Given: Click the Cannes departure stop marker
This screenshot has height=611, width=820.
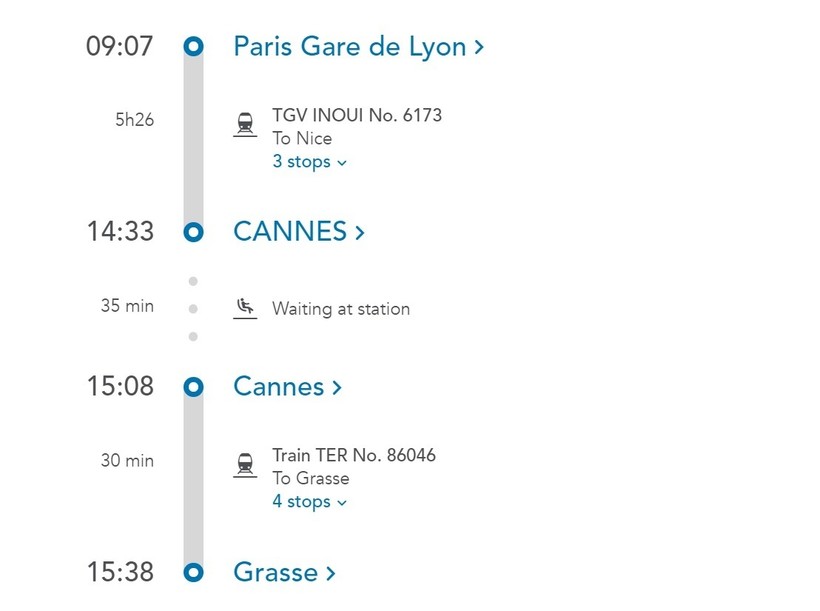Looking at the screenshot, I should [x=193, y=387].
